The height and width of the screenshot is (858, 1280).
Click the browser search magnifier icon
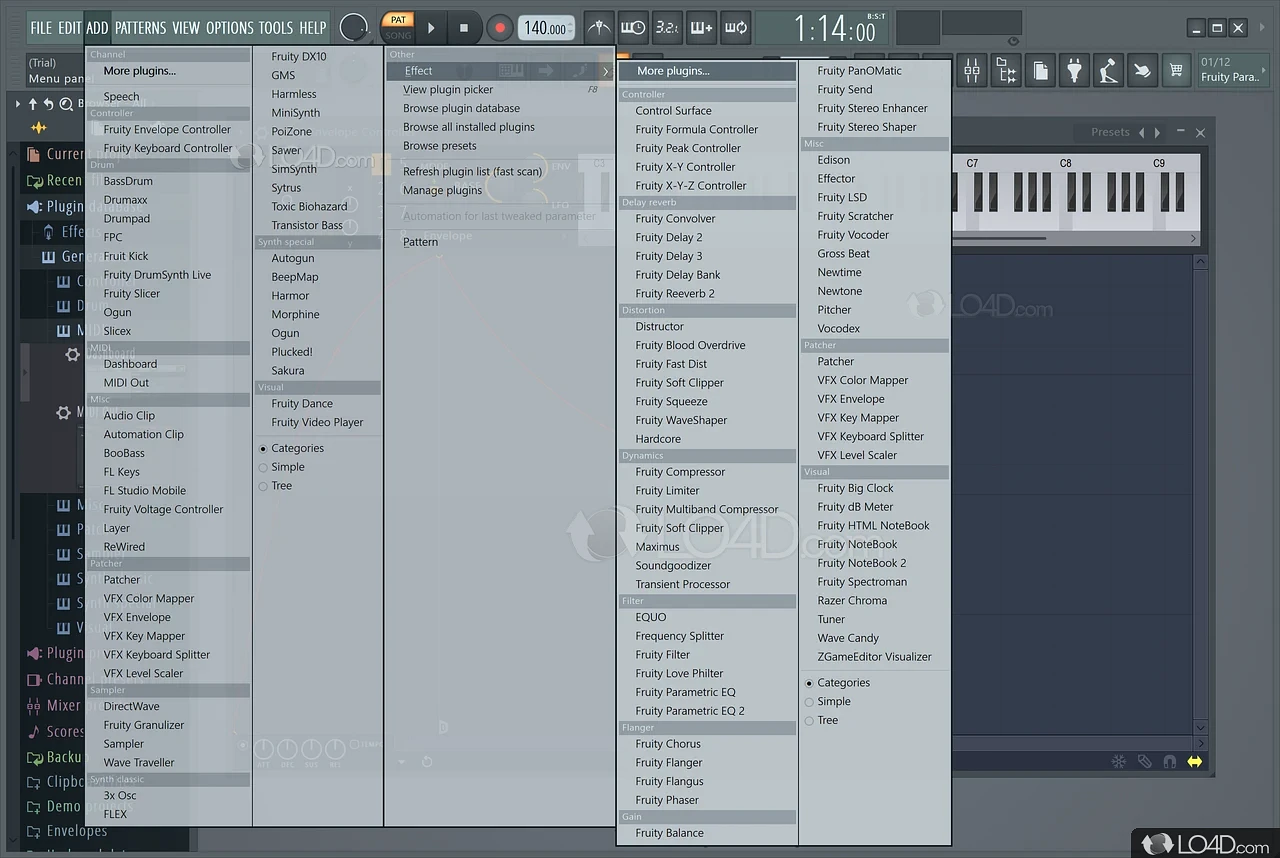(66, 103)
